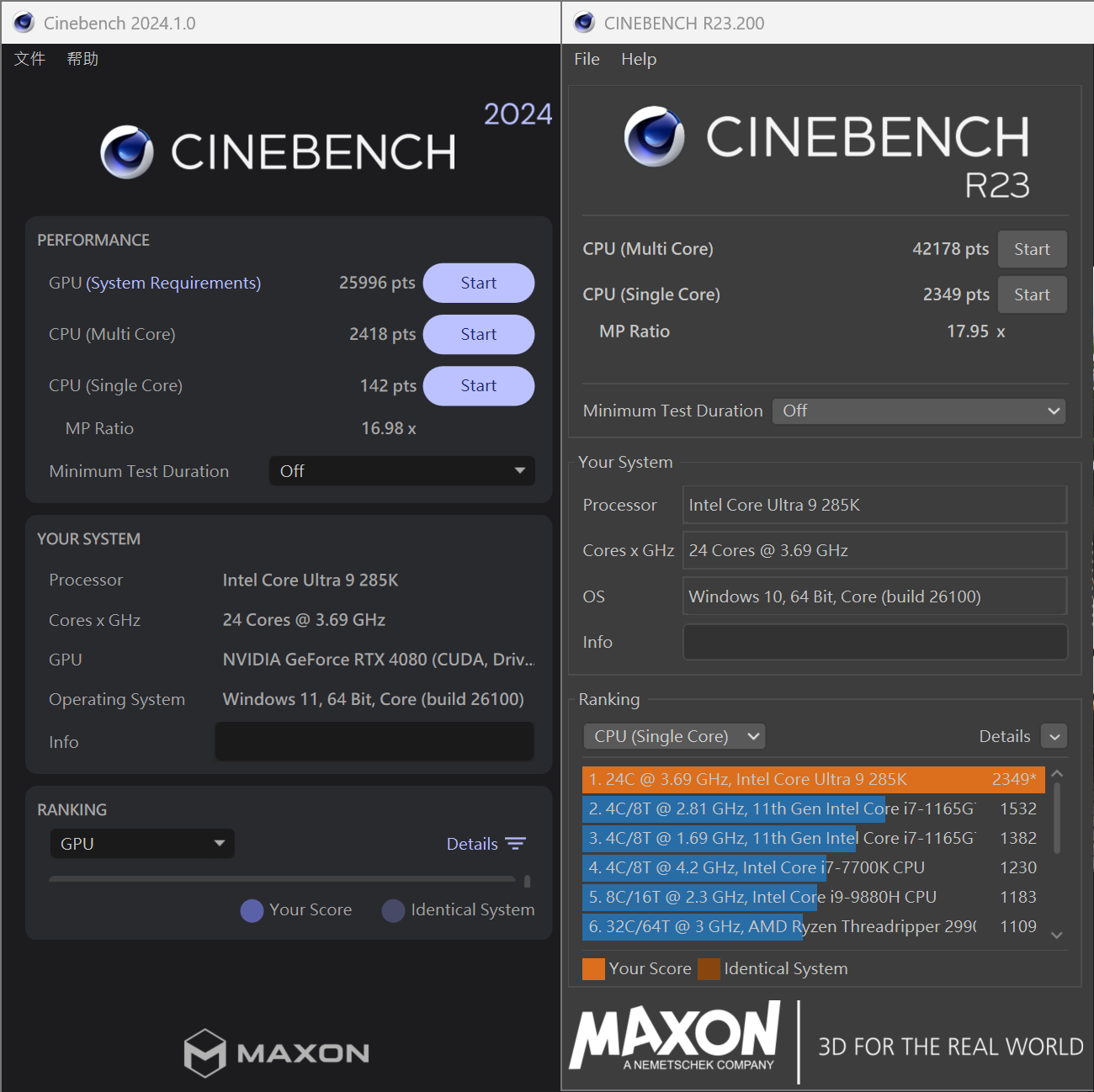Click 2349 pts single core score in R23

(x=956, y=294)
